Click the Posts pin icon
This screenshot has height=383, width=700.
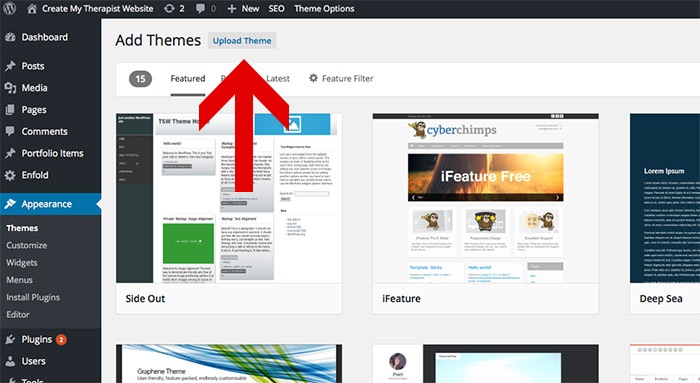(x=10, y=66)
